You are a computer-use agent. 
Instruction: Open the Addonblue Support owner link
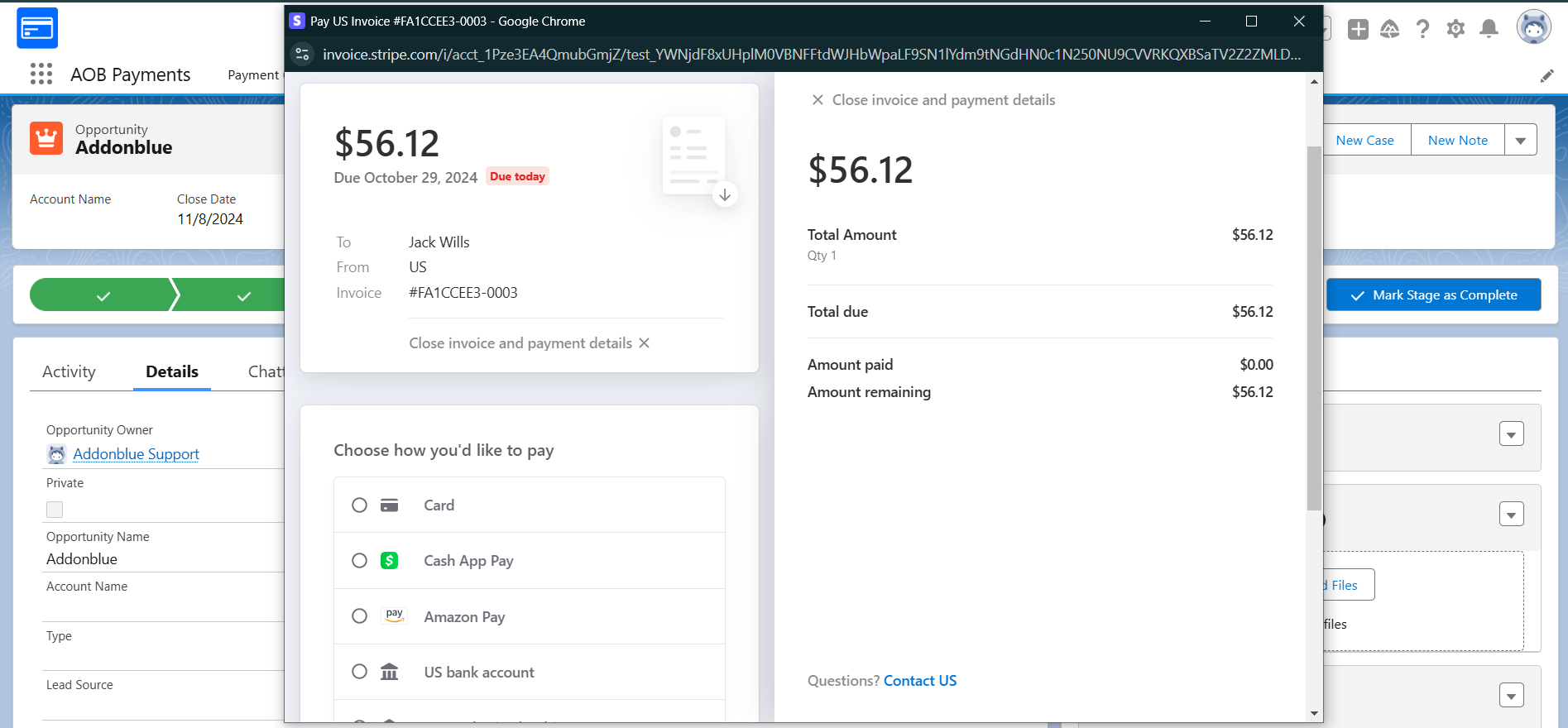point(136,454)
